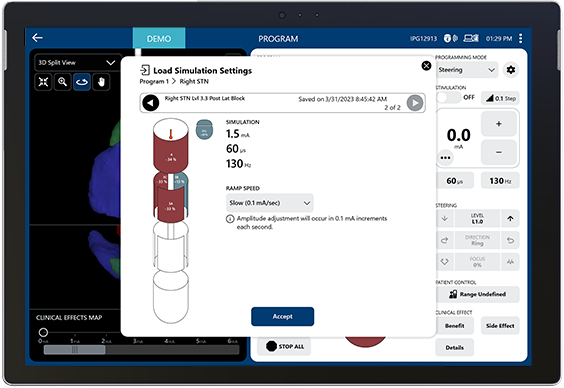The height and width of the screenshot is (388, 564).
Task: Increase amplitude with plus button
Action: pyautogui.click(x=499, y=124)
